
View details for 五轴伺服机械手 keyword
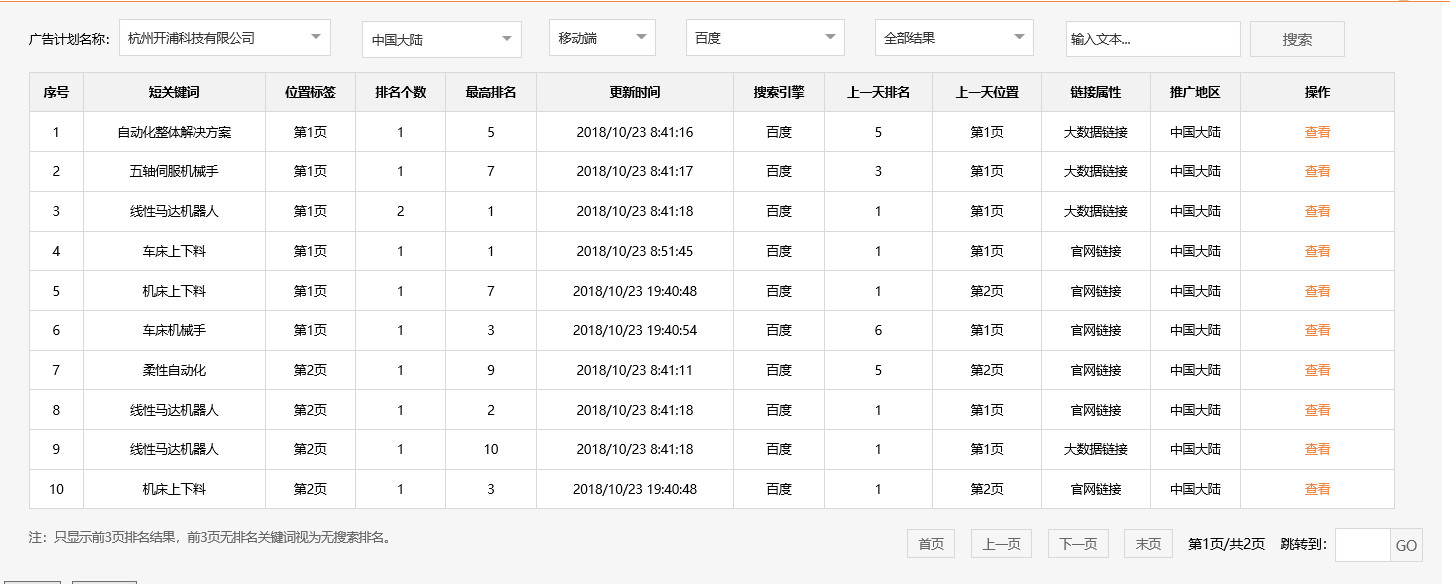[1318, 171]
